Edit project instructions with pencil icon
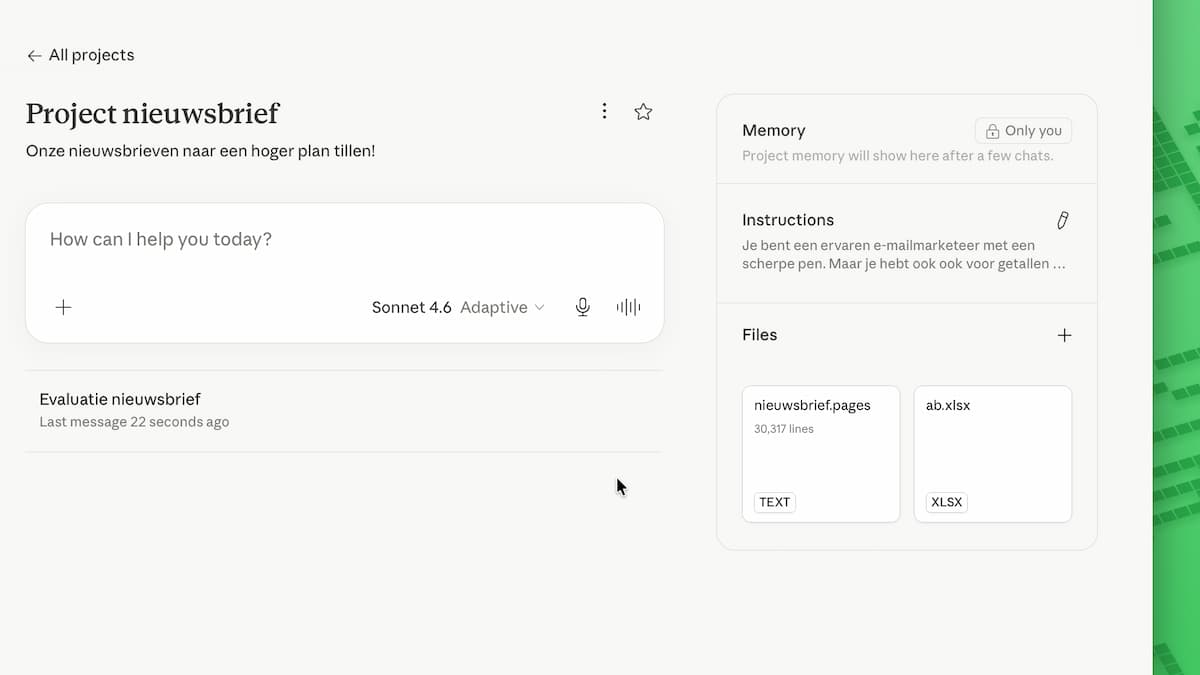The image size is (1200, 675). [x=1063, y=220]
